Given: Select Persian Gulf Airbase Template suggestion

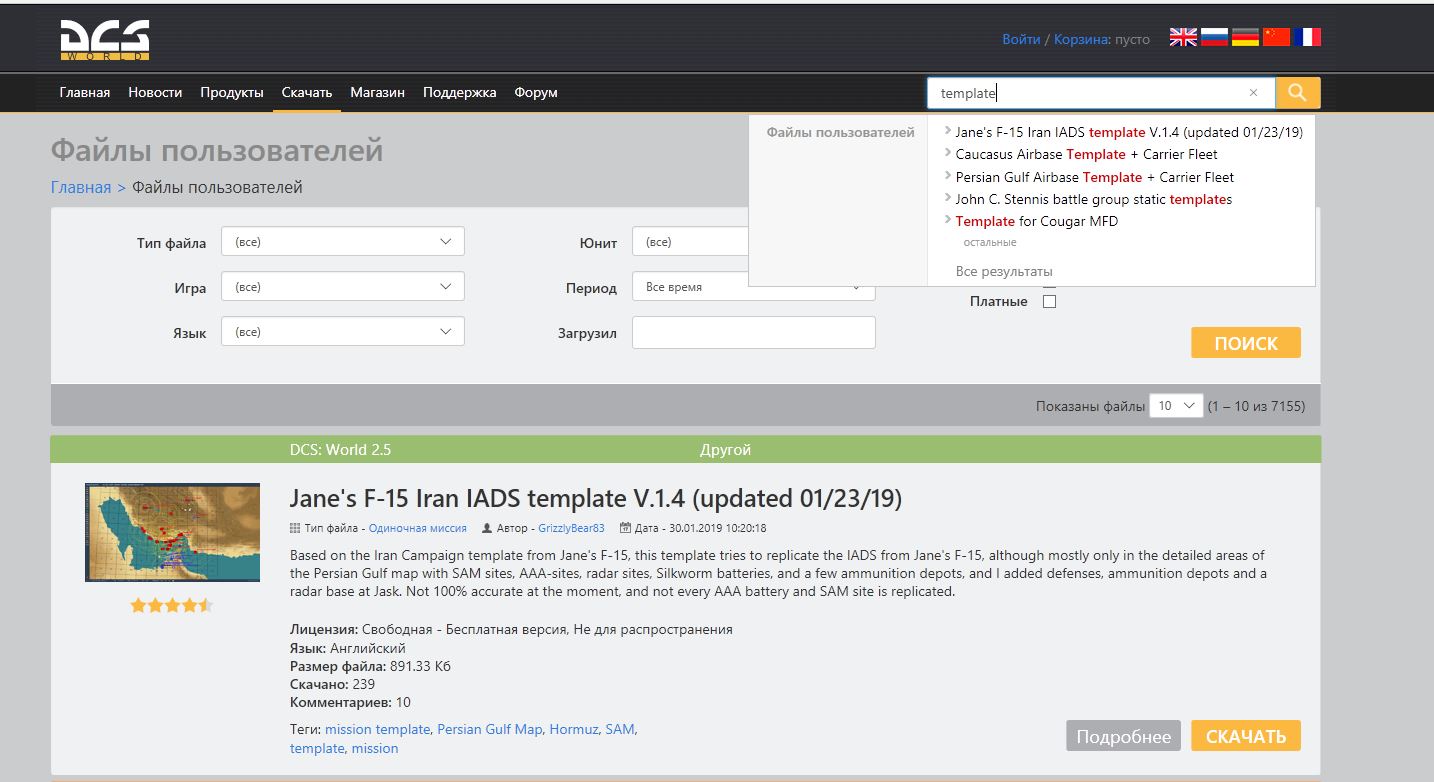Looking at the screenshot, I should pyautogui.click(x=1095, y=177).
